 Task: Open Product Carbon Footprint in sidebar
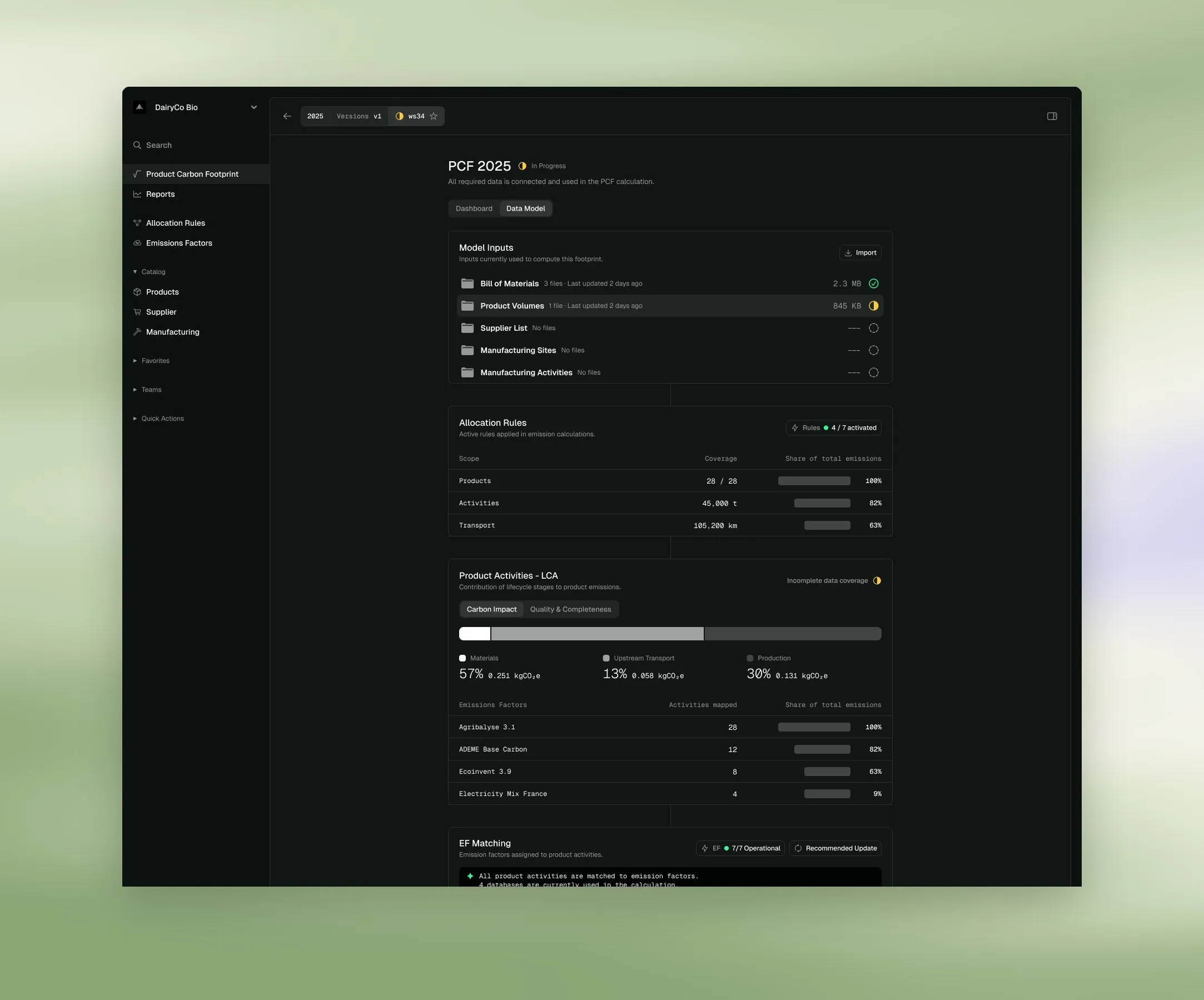(x=196, y=175)
